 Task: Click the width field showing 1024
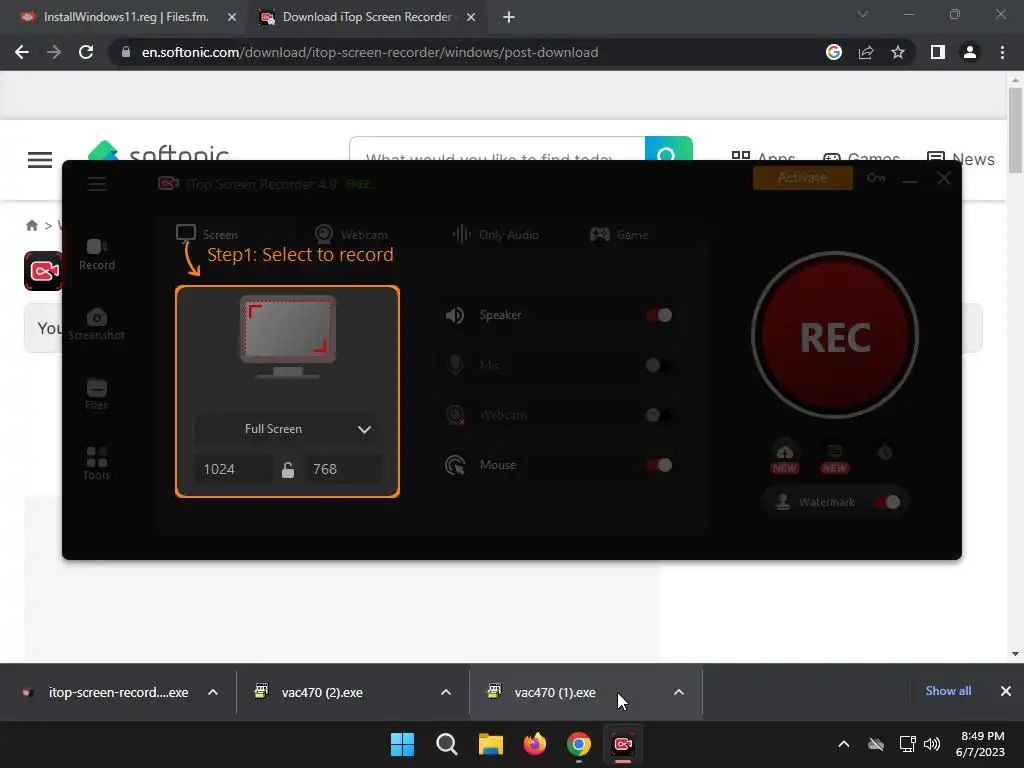[232, 470]
